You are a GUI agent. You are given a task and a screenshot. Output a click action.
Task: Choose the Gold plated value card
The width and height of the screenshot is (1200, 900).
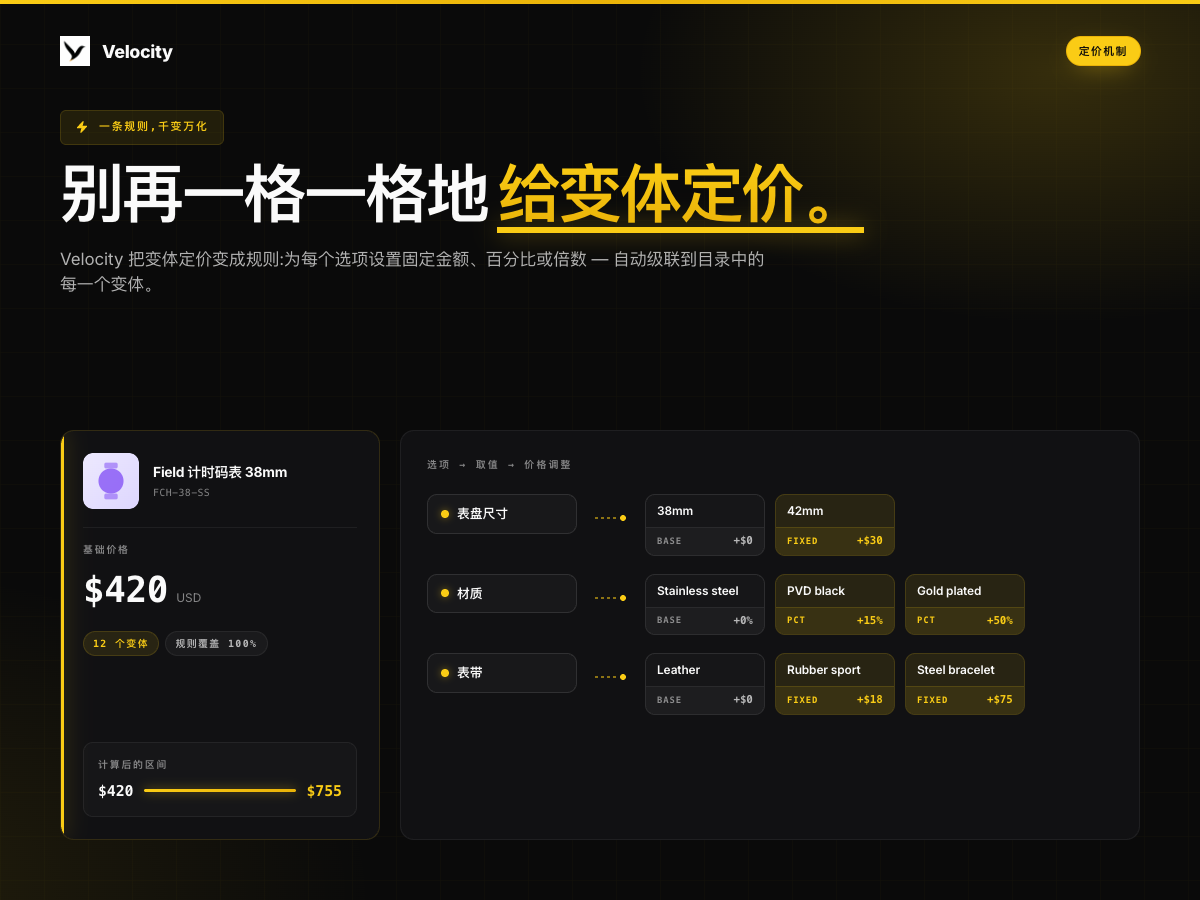tap(965, 604)
